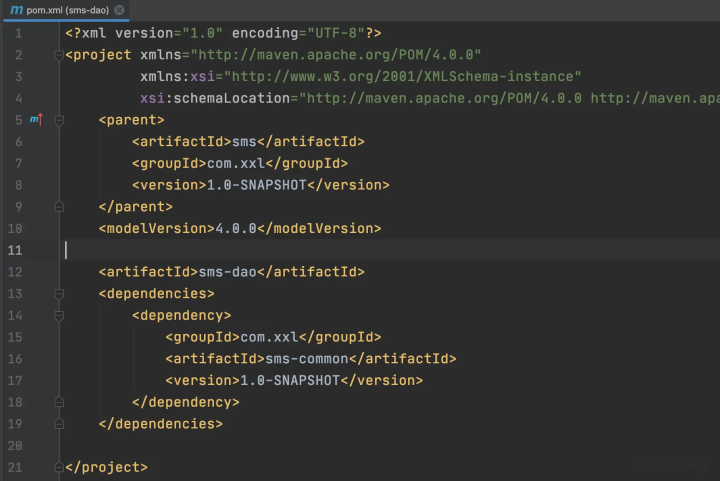Close the pom.xml (sms-dao) tab

click(x=120, y=10)
